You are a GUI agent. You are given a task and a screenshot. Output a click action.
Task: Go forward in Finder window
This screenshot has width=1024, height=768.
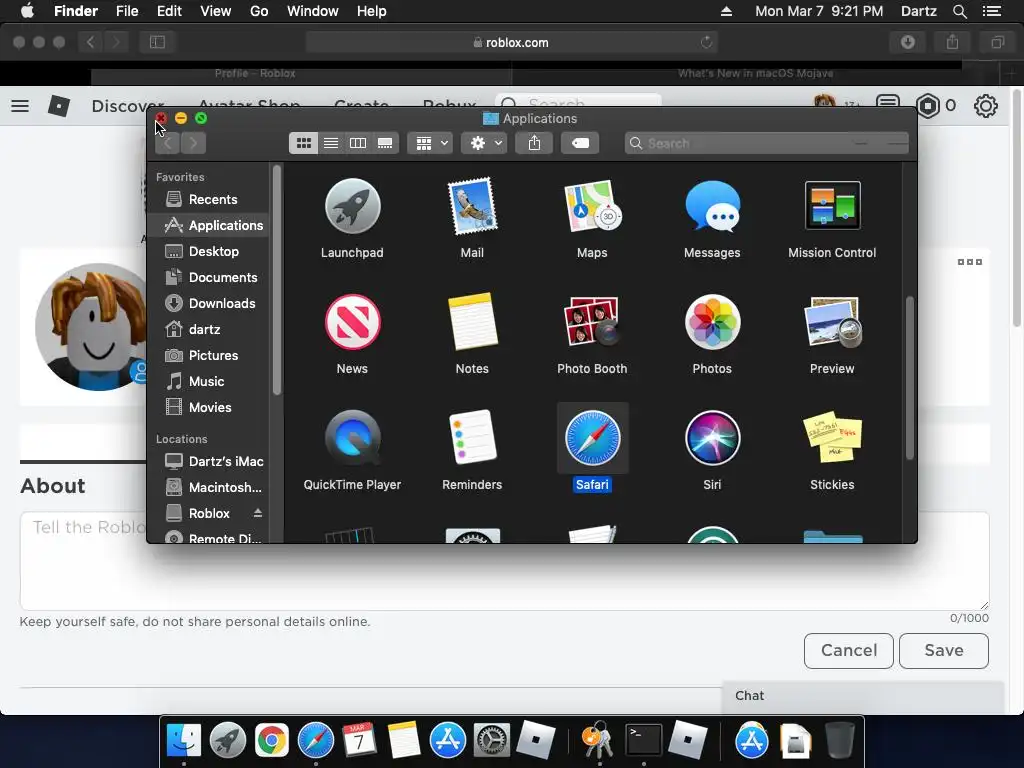pyautogui.click(x=193, y=143)
